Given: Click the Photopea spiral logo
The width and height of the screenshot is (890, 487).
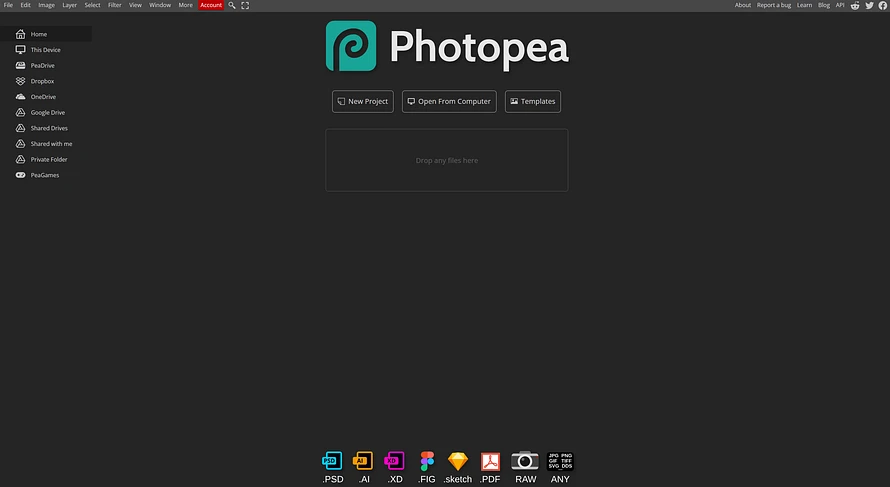Looking at the screenshot, I should pos(351,46).
